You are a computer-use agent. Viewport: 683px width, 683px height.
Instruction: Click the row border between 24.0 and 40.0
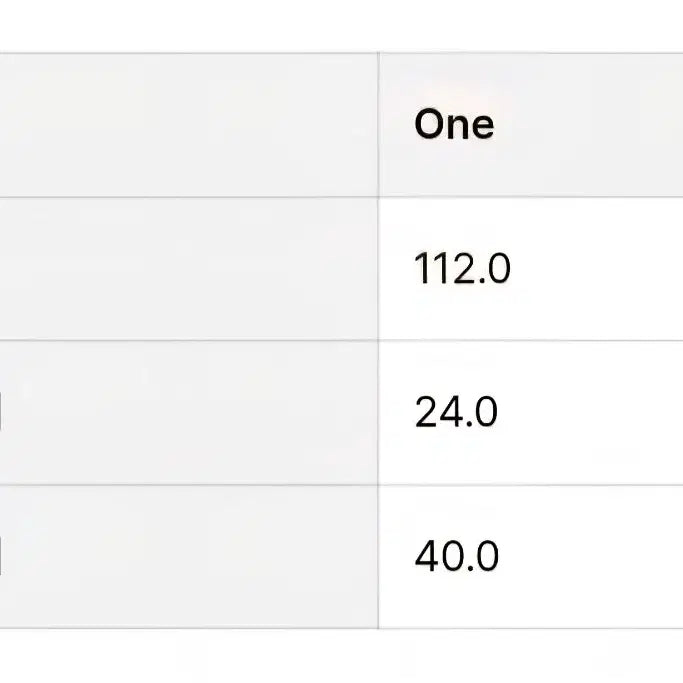pyautogui.click(x=530, y=485)
